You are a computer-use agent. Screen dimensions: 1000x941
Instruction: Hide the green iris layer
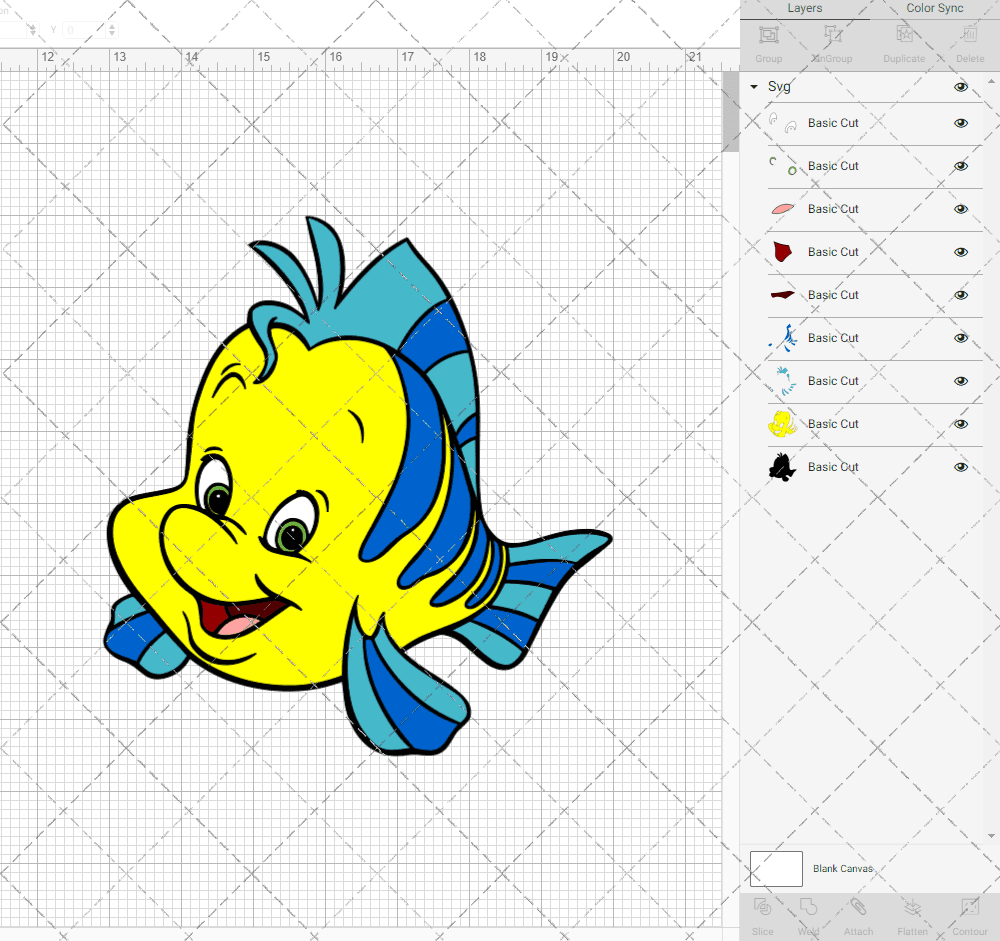(x=961, y=166)
